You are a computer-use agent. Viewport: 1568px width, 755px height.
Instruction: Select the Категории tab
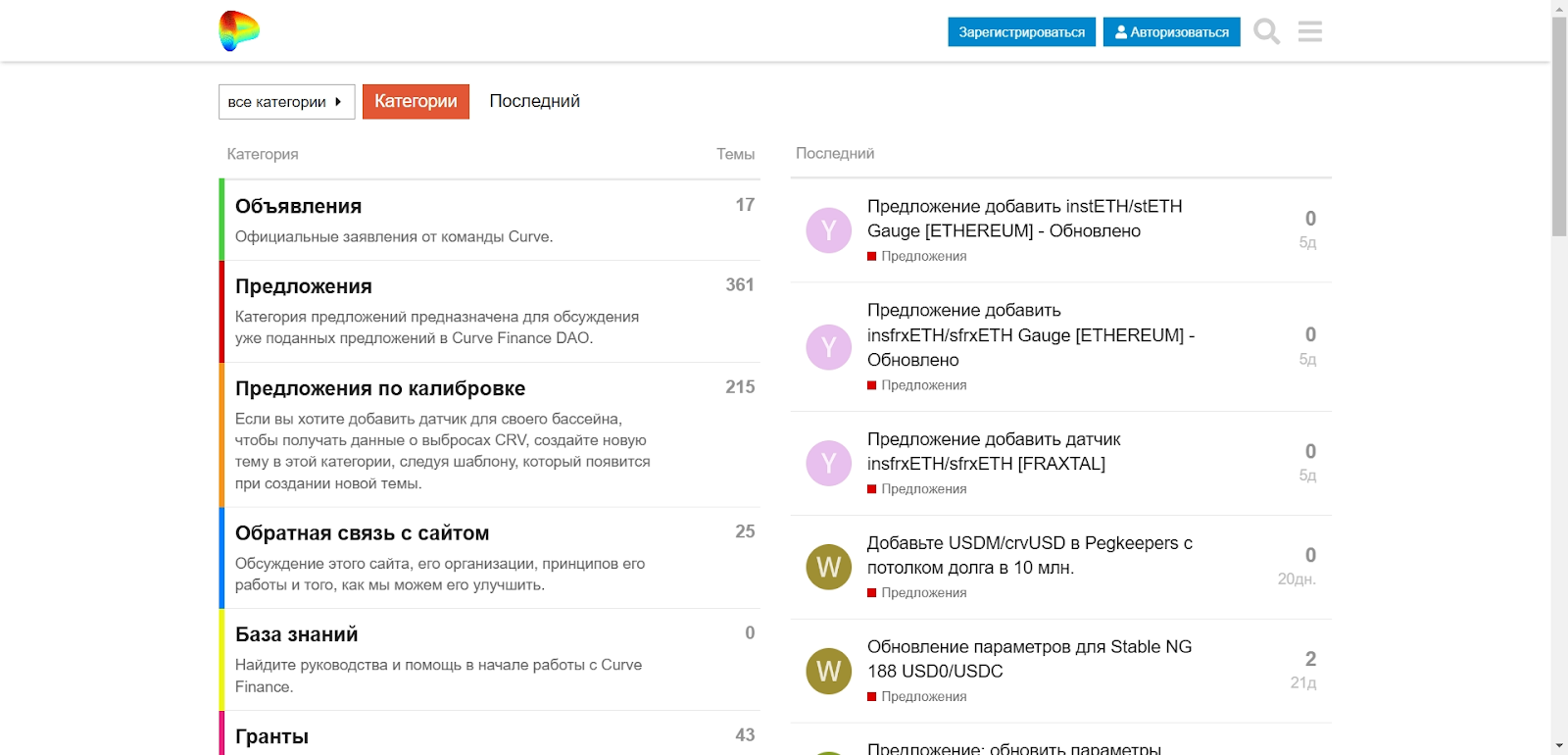[416, 102]
